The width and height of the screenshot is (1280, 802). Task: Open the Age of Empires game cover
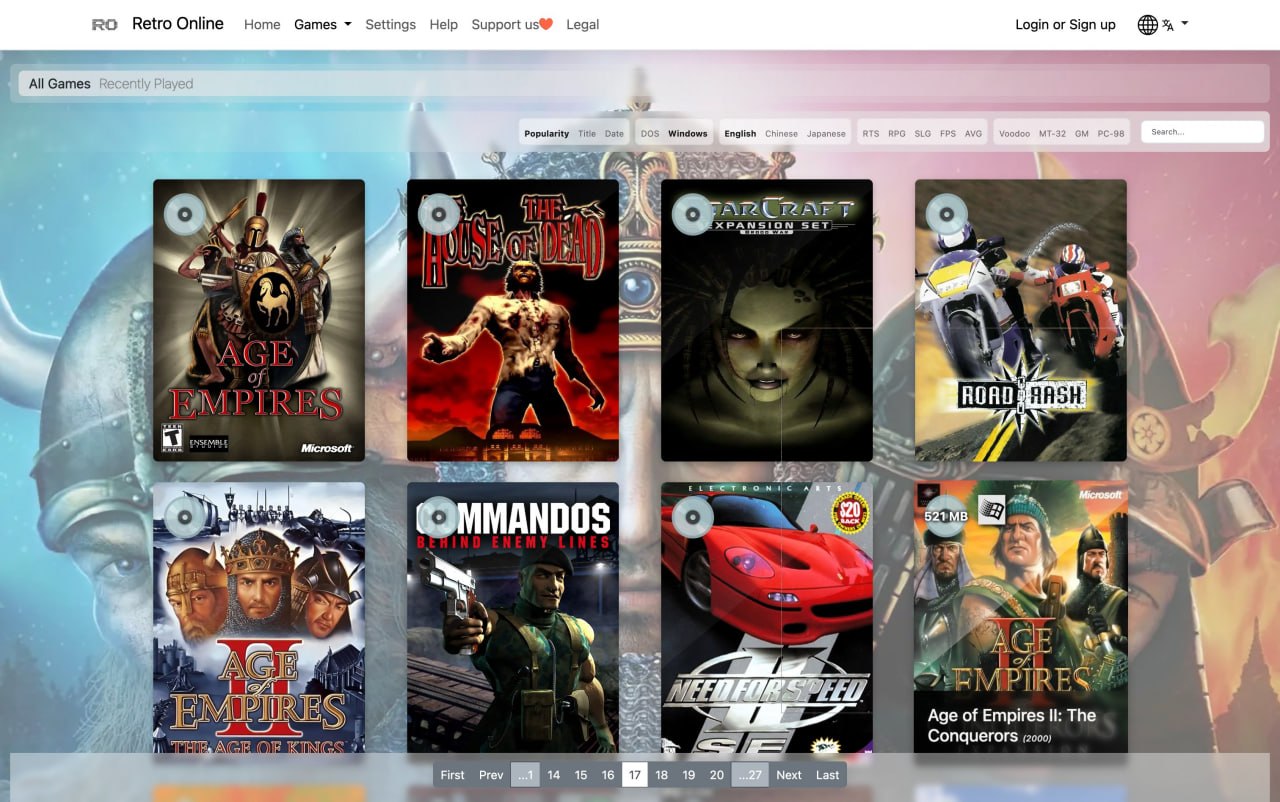259,320
